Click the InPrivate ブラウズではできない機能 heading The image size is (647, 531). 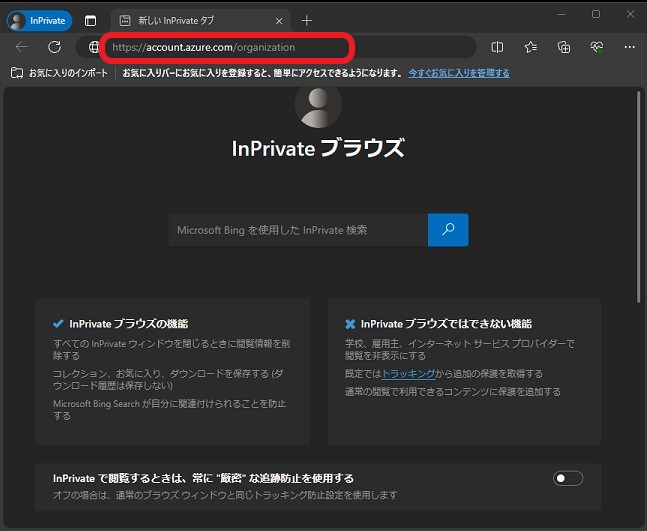tap(446, 324)
